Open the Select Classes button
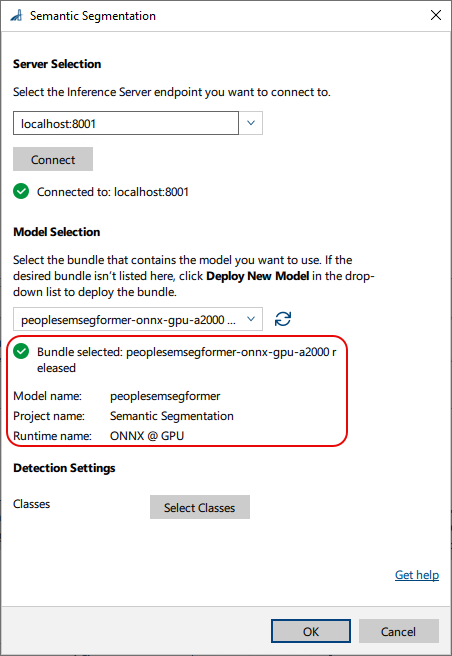Image resolution: width=452 pixels, height=656 pixels. [x=200, y=507]
